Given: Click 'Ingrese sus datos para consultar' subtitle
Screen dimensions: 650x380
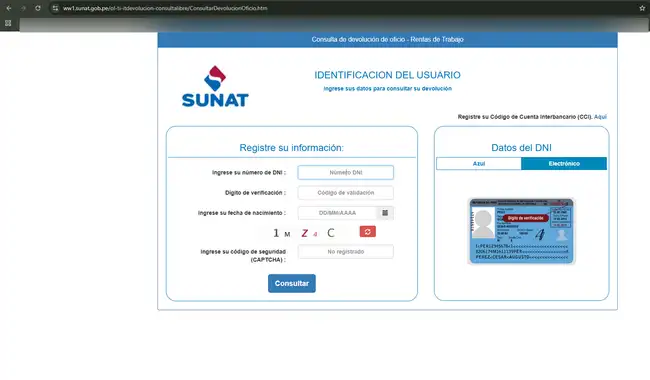Looking at the screenshot, I should [388, 89].
